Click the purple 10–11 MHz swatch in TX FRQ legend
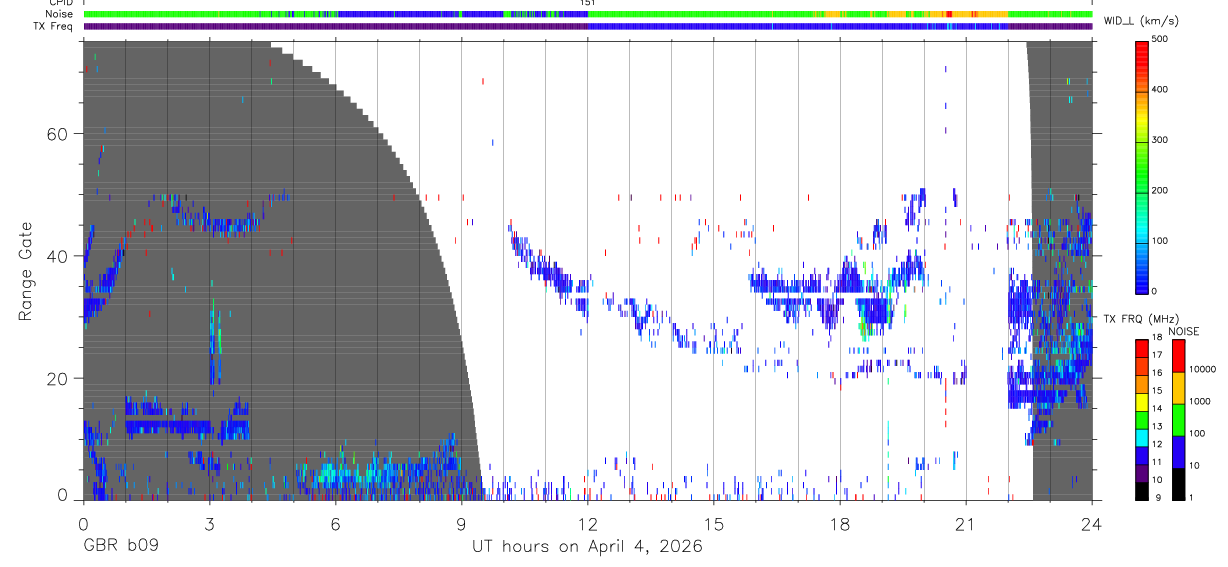 click(1143, 473)
